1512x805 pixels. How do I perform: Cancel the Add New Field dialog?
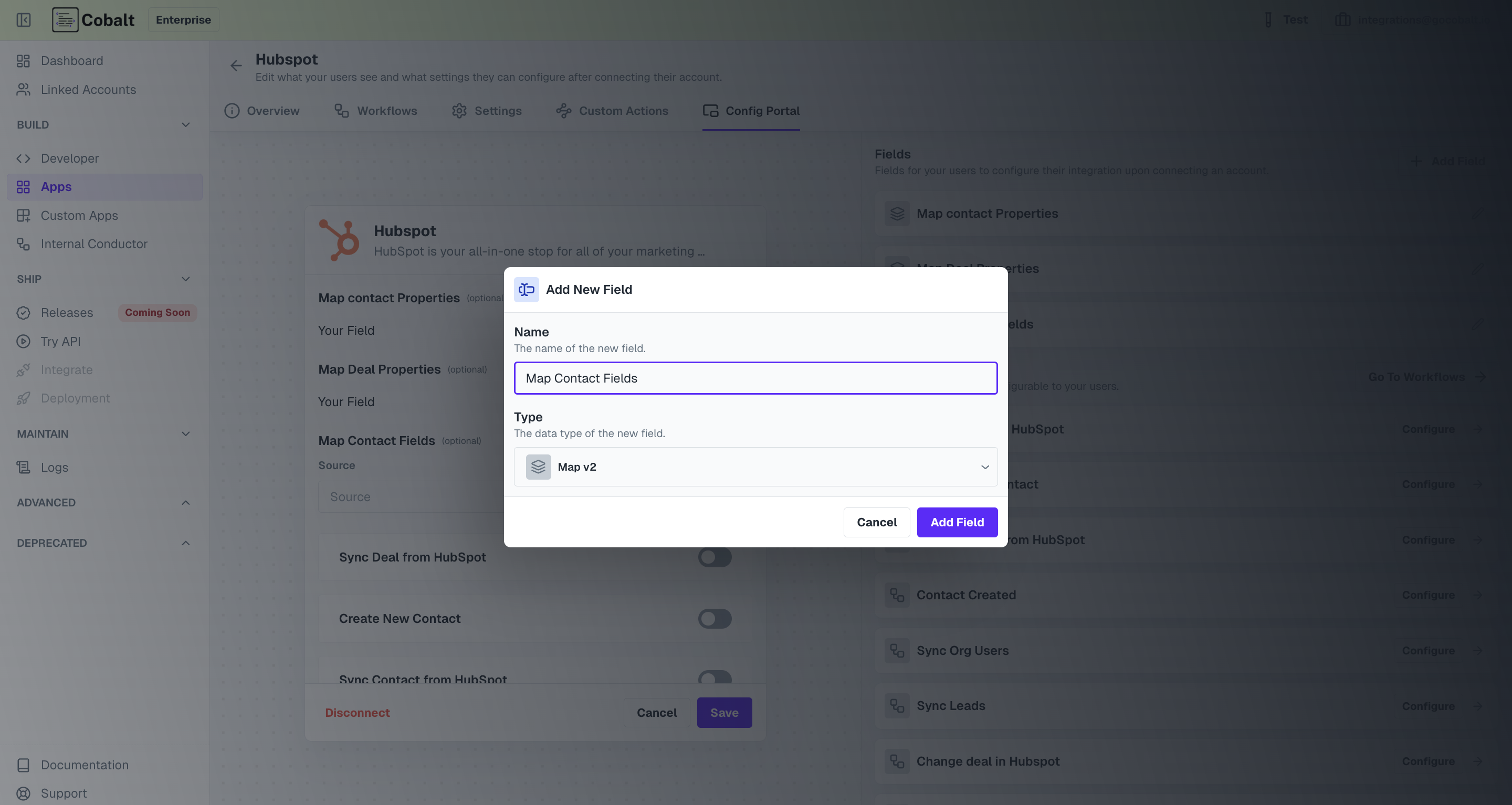tap(876, 522)
